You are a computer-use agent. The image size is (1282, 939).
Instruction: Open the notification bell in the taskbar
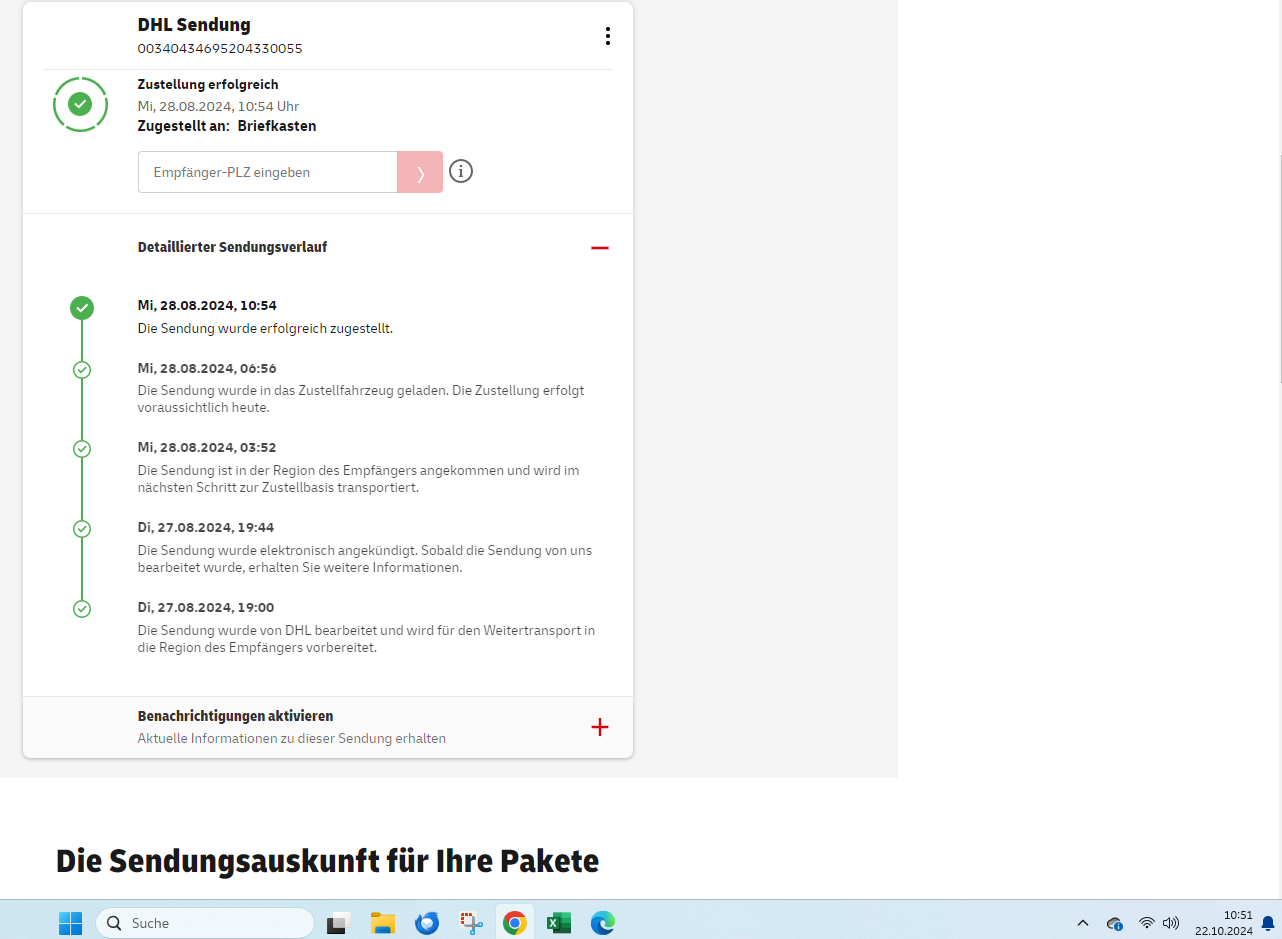pyautogui.click(x=1268, y=923)
